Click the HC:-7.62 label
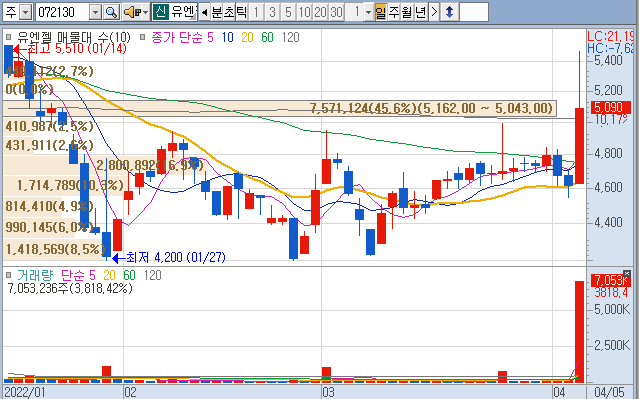This screenshot has width=639, height=399. coord(610,48)
